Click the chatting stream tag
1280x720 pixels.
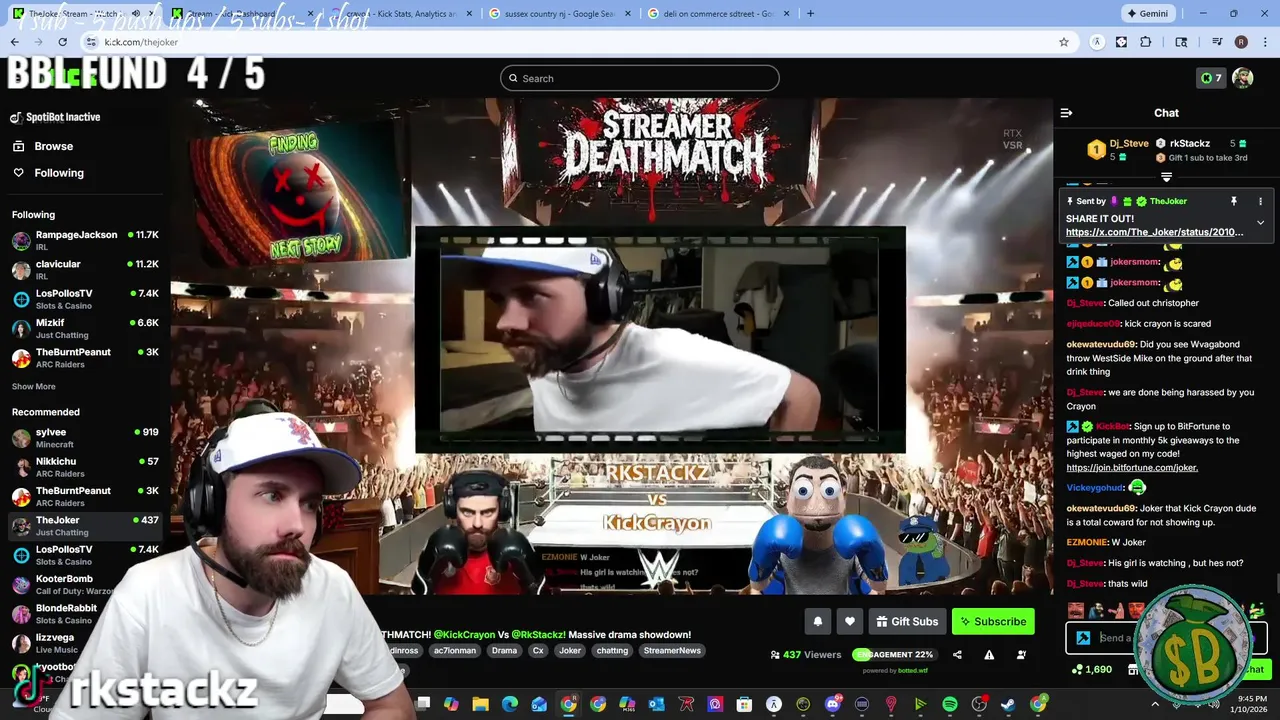click(612, 651)
